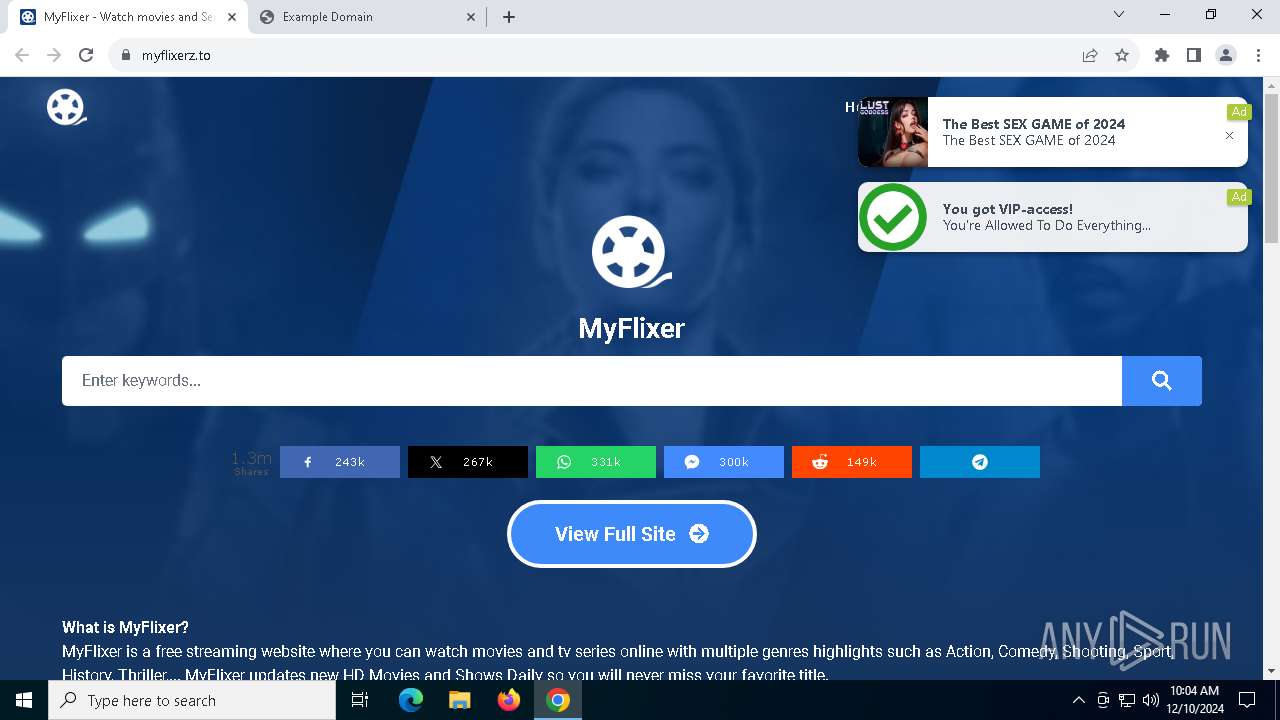Image resolution: width=1280 pixels, height=720 pixels.
Task: Click the blue search magnifier button
Action: pyautogui.click(x=1161, y=381)
